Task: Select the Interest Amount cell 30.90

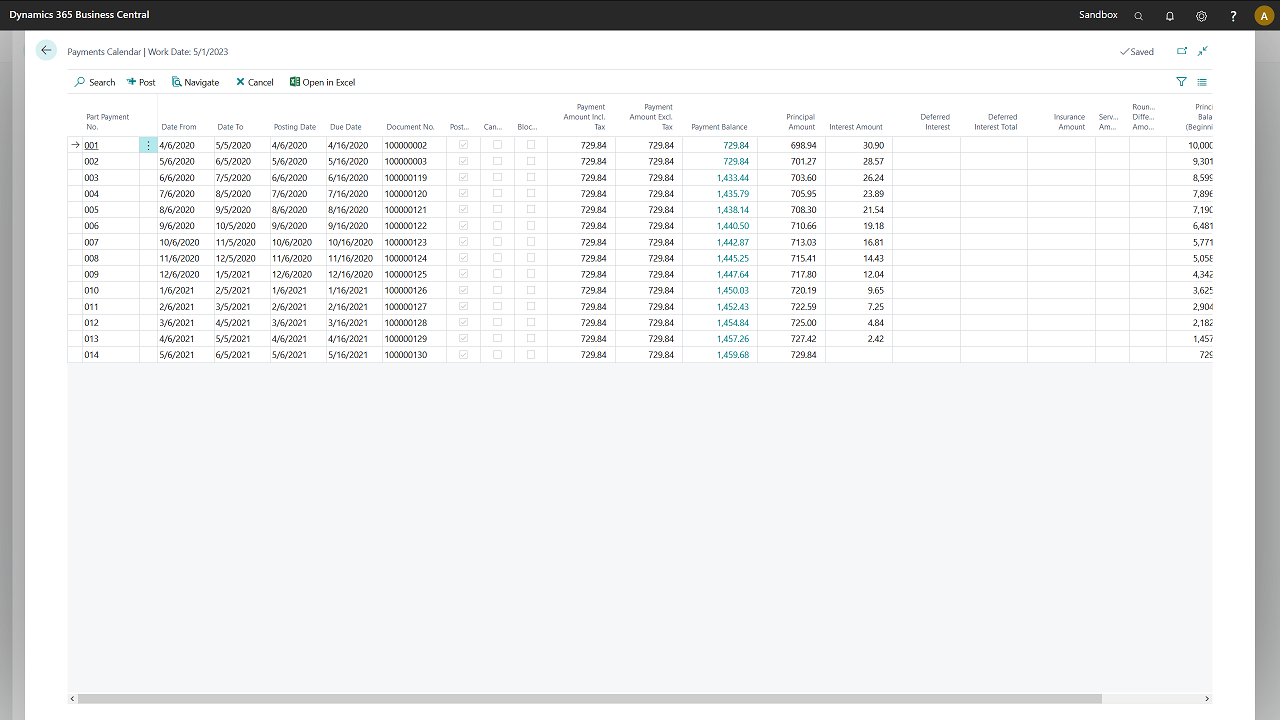Action: click(x=858, y=145)
